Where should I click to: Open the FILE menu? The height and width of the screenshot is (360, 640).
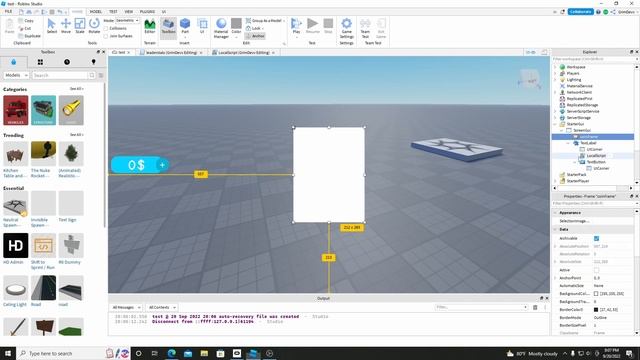[9, 11]
